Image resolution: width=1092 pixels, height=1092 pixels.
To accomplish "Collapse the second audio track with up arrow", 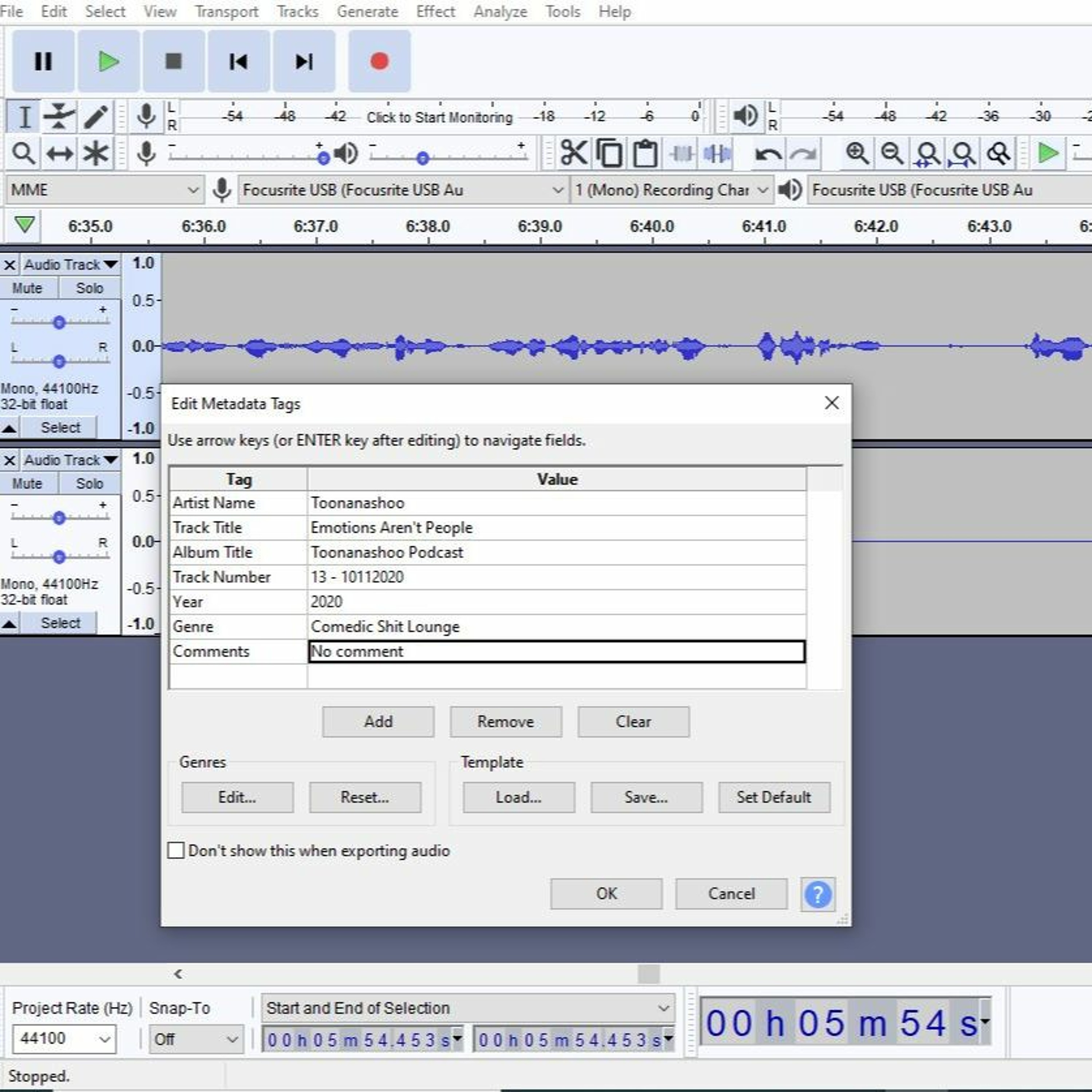I will click(9, 624).
